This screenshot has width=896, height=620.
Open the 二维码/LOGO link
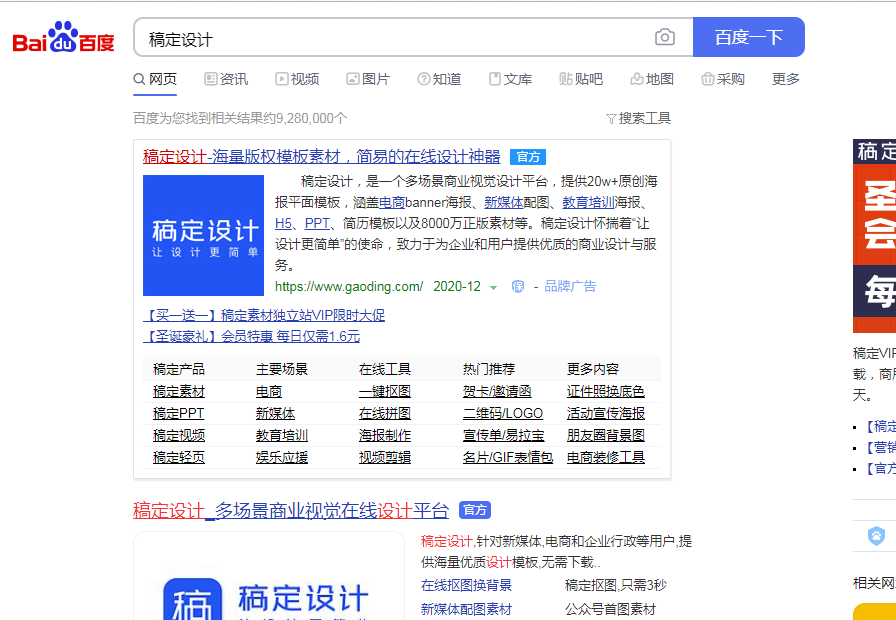pyautogui.click(x=503, y=413)
